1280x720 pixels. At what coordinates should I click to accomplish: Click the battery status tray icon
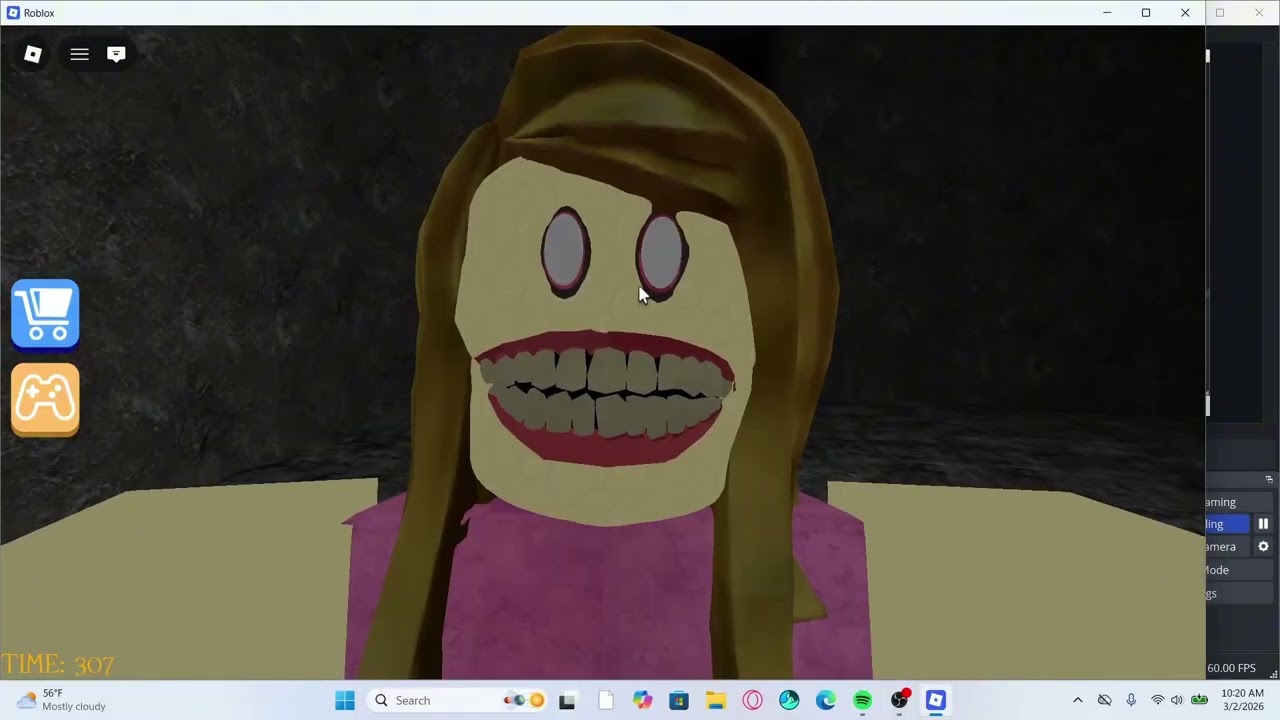(x=1199, y=700)
